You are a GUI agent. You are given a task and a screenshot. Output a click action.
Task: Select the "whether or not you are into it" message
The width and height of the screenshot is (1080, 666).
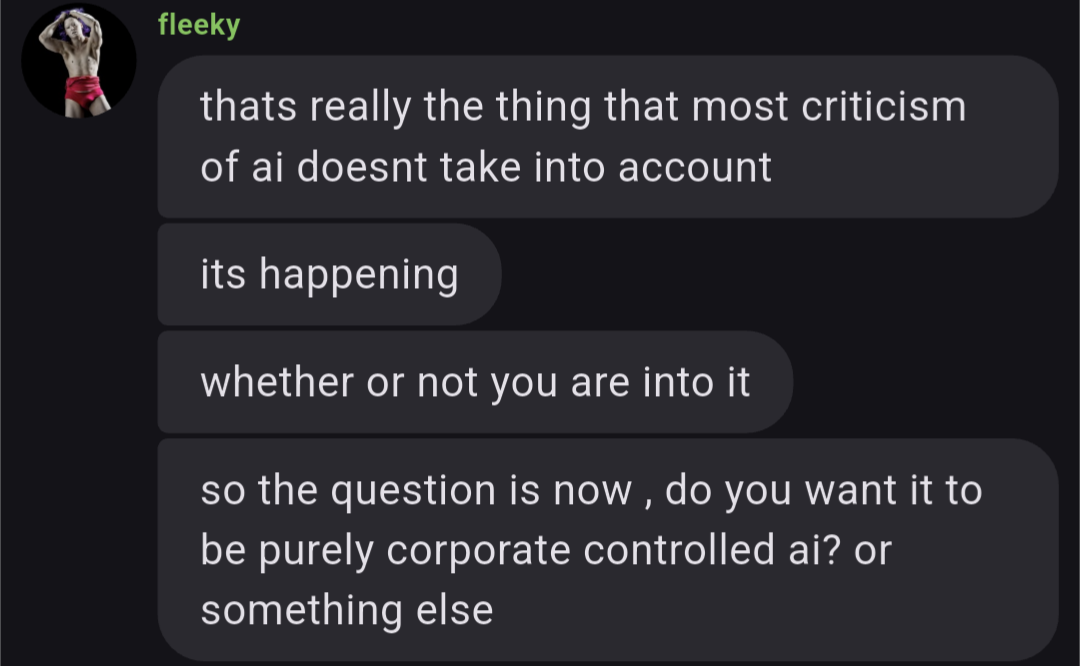click(x=475, y=382)
